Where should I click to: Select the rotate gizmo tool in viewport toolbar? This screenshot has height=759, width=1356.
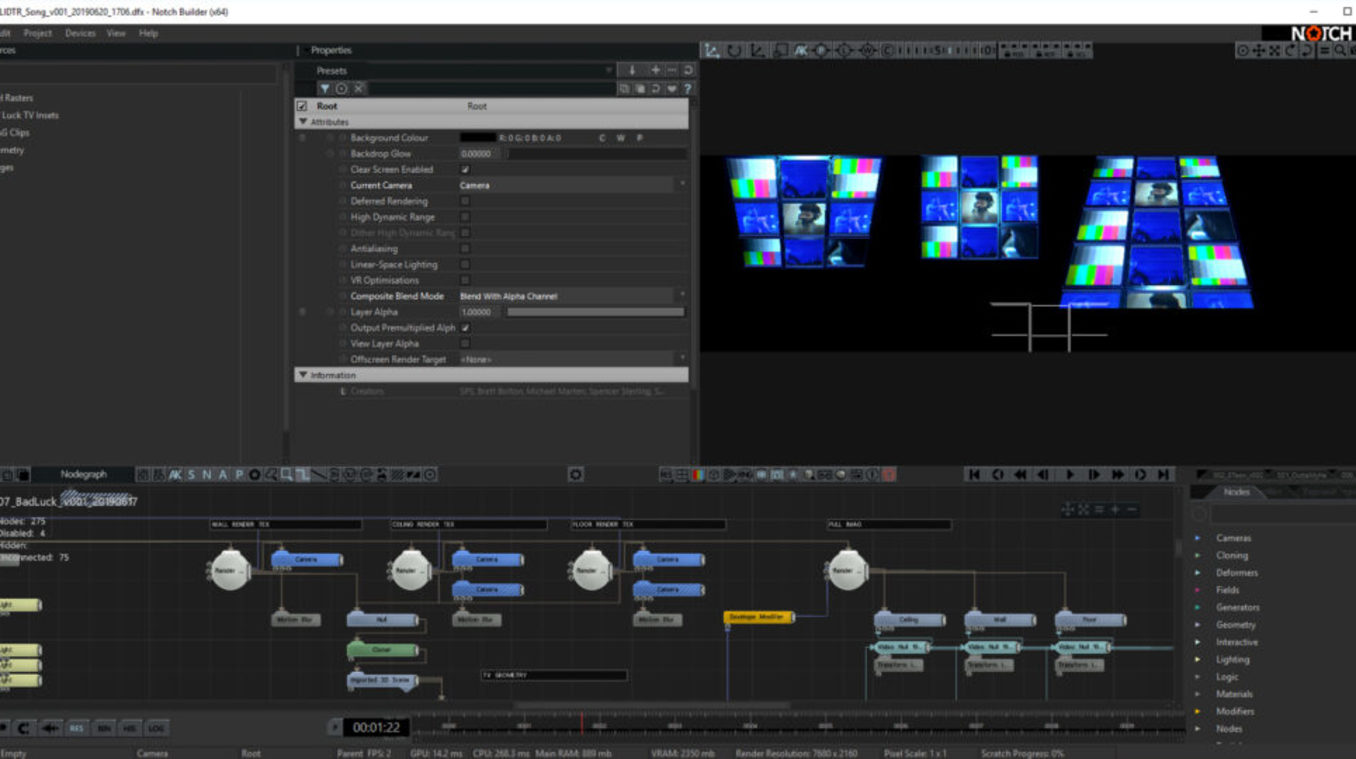coord(734,50)
